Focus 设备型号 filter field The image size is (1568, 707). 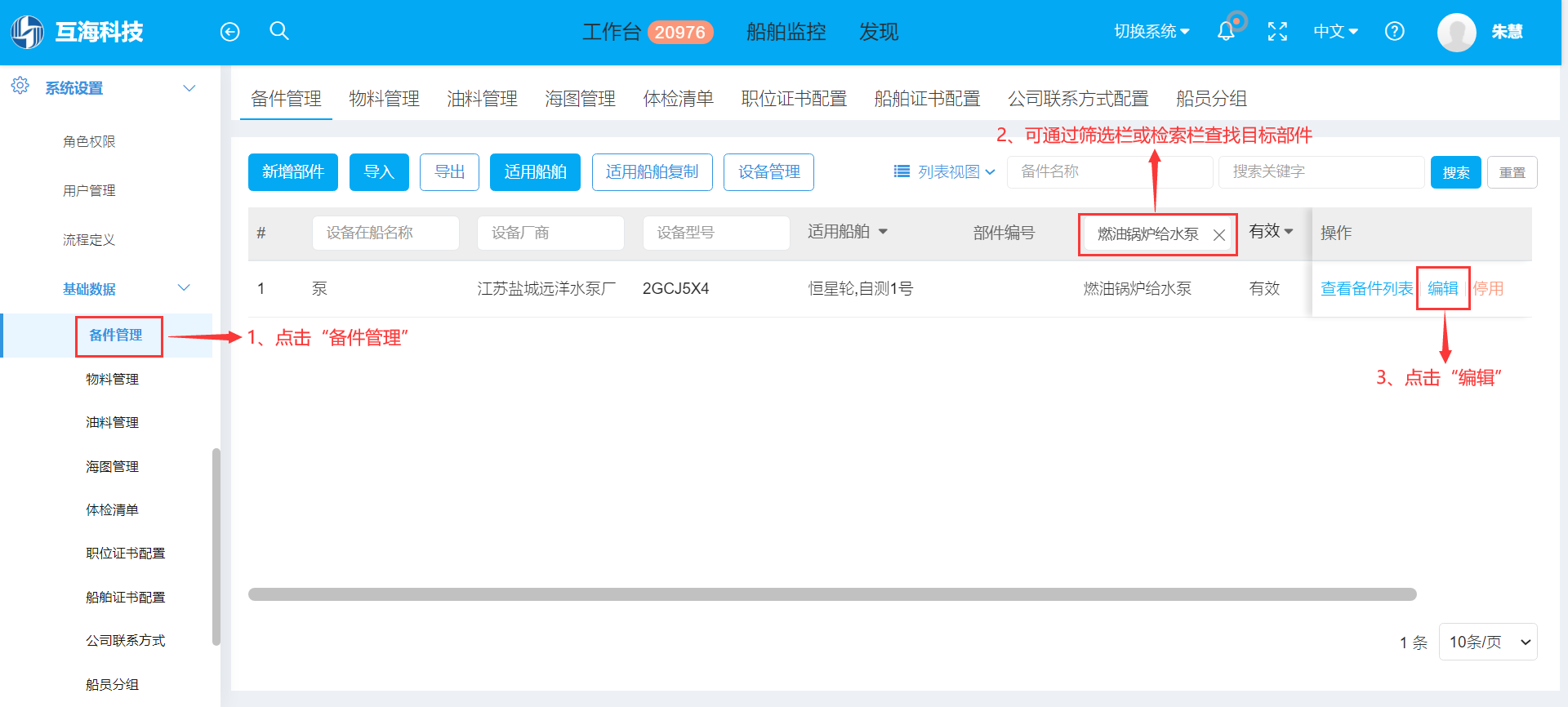click(x=716, y=233)
